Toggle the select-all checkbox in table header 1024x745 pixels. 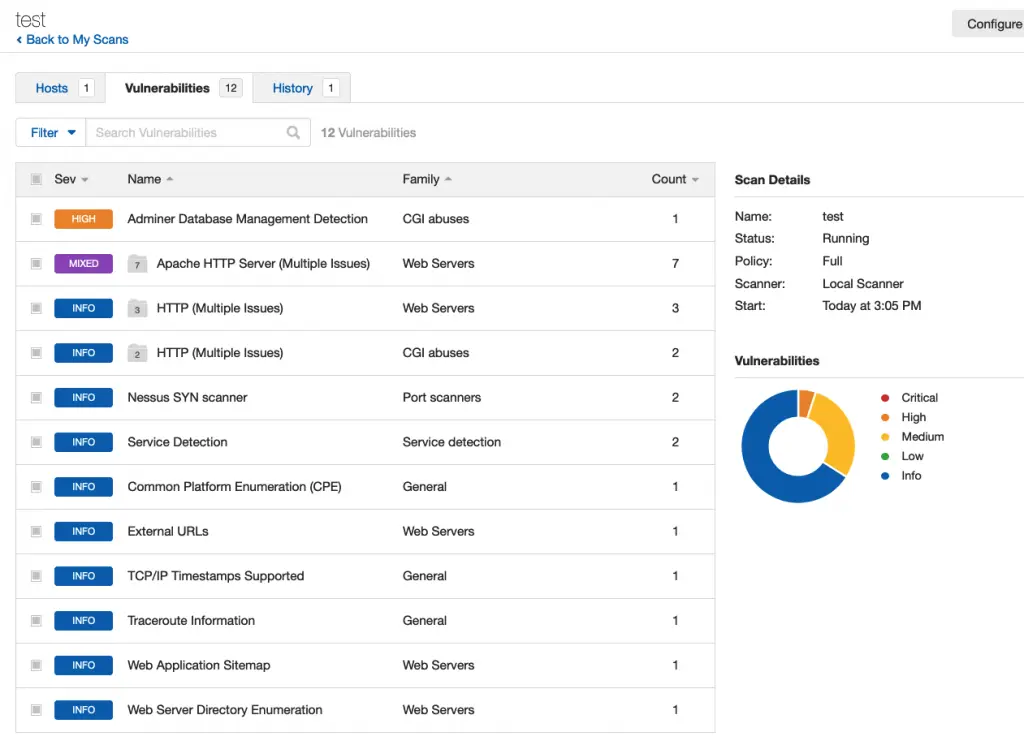(x=36, y=180)
